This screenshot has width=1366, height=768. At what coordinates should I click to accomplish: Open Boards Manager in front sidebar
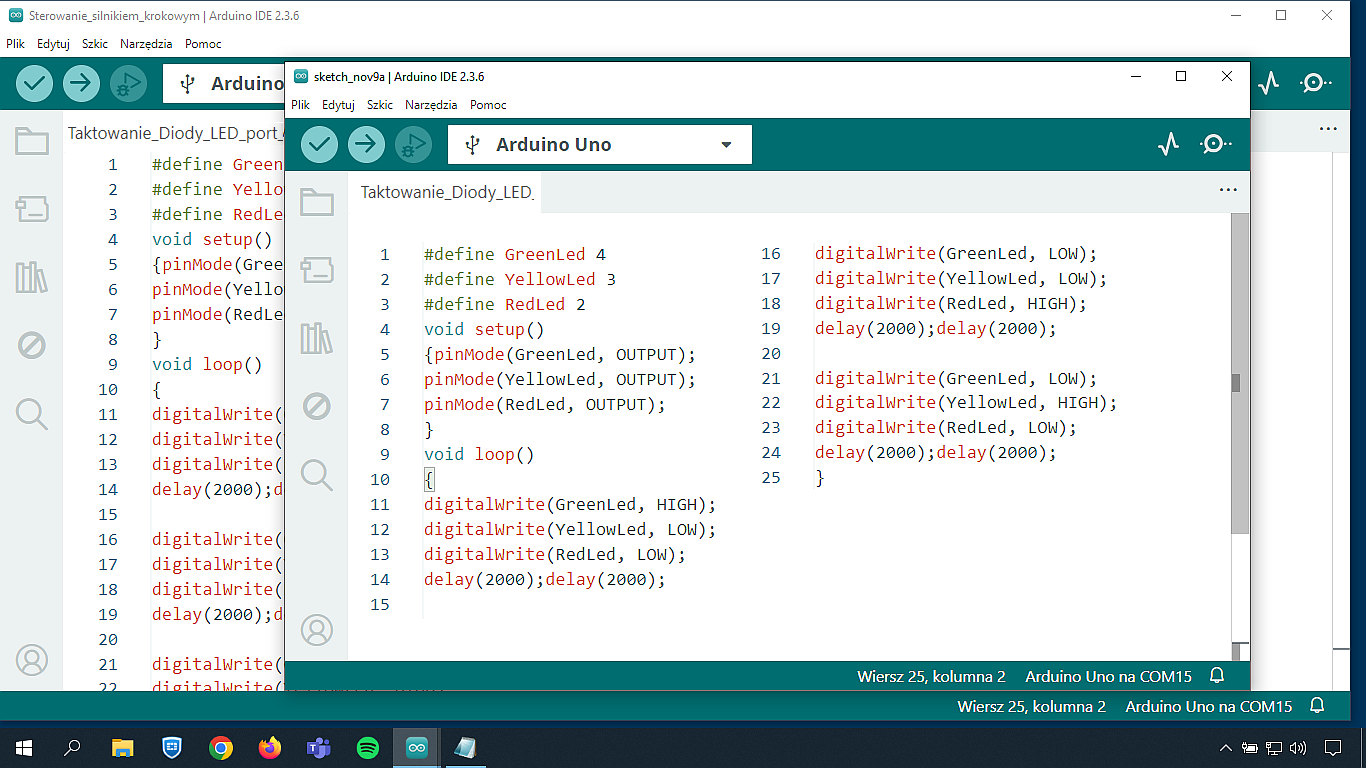[x=317, y=270]
